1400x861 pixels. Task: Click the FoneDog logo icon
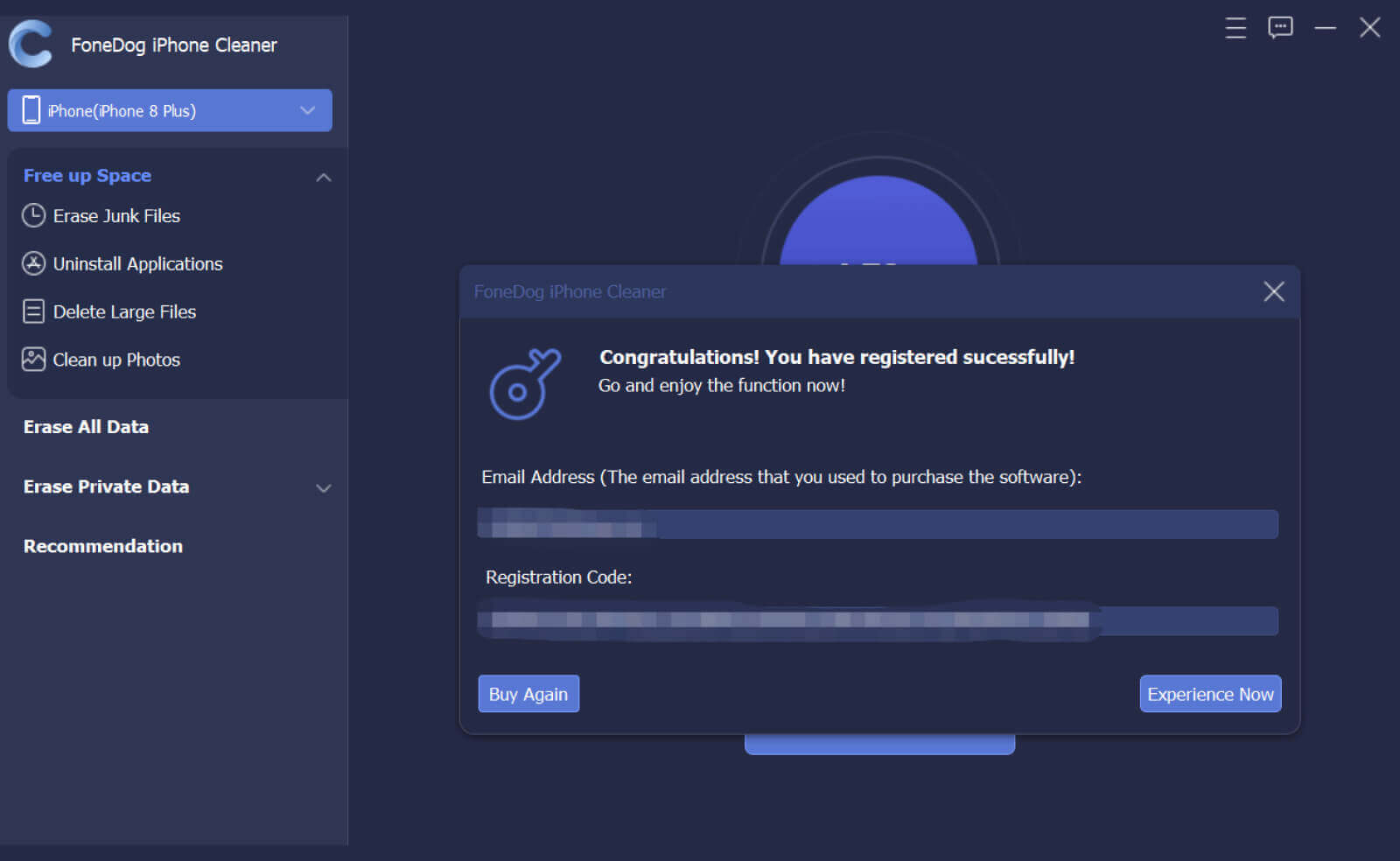31,44
